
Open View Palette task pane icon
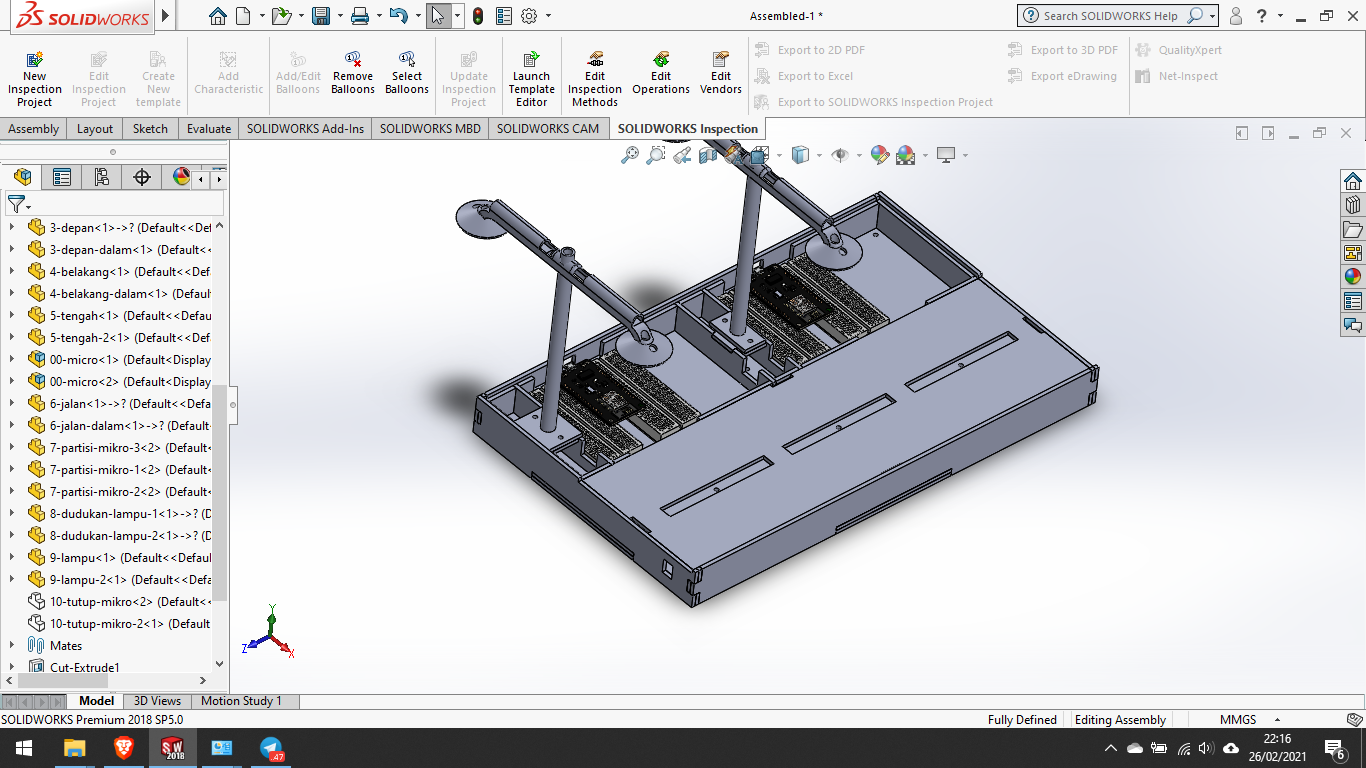[1353, 253]
